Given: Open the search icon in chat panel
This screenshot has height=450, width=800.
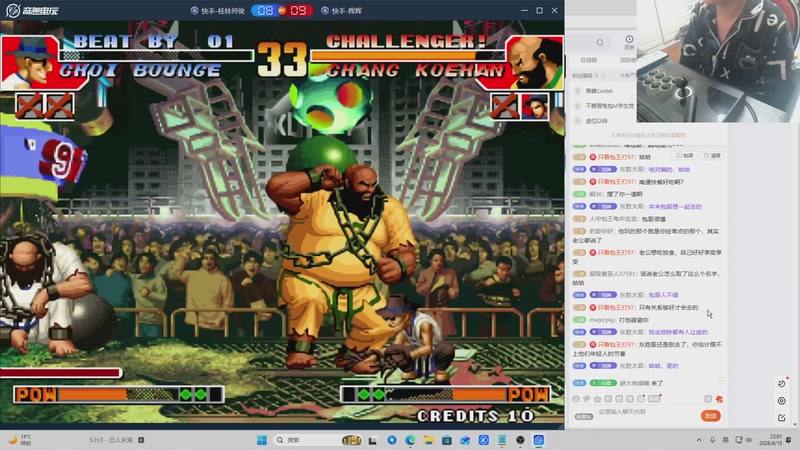Looking at the screenshot, I should [x=600, y=42].
